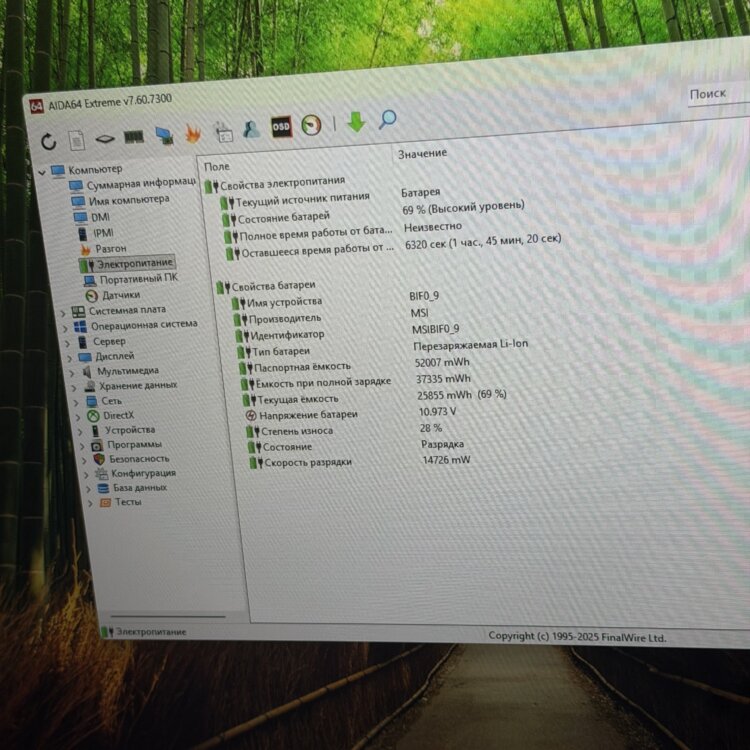Select Датчики in the sidebar tree
Image resolution: width=750 pixels, height=750 pixels.
click(x=120, y=295)
